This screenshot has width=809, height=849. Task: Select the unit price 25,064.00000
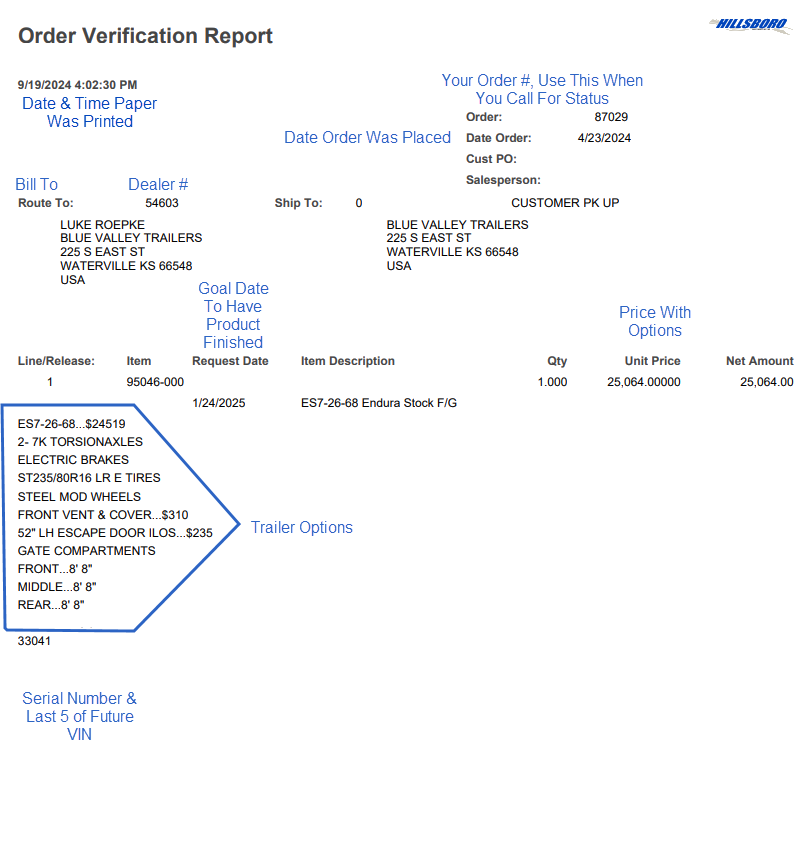[x=643, y=382]
